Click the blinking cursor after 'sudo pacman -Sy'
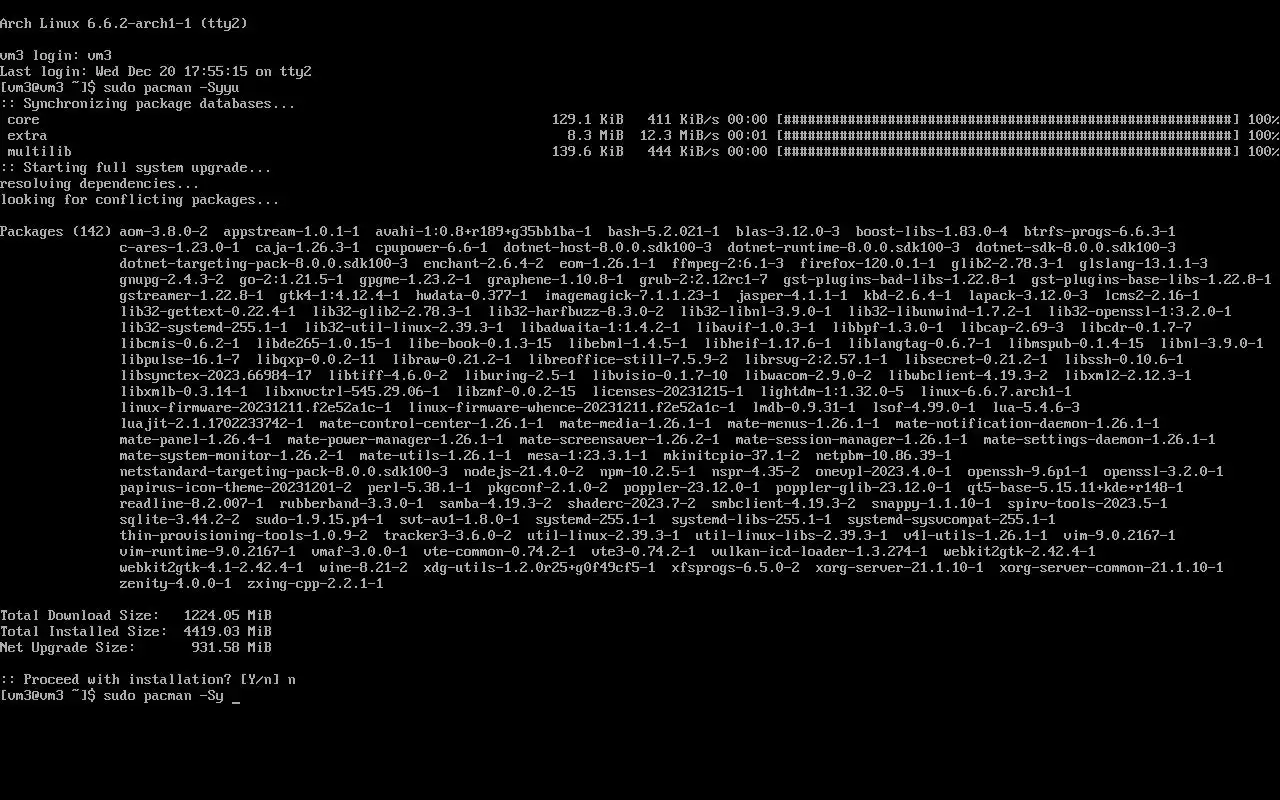The width and height of the screenshot is (1280, 800). click(x=236, y=696)
